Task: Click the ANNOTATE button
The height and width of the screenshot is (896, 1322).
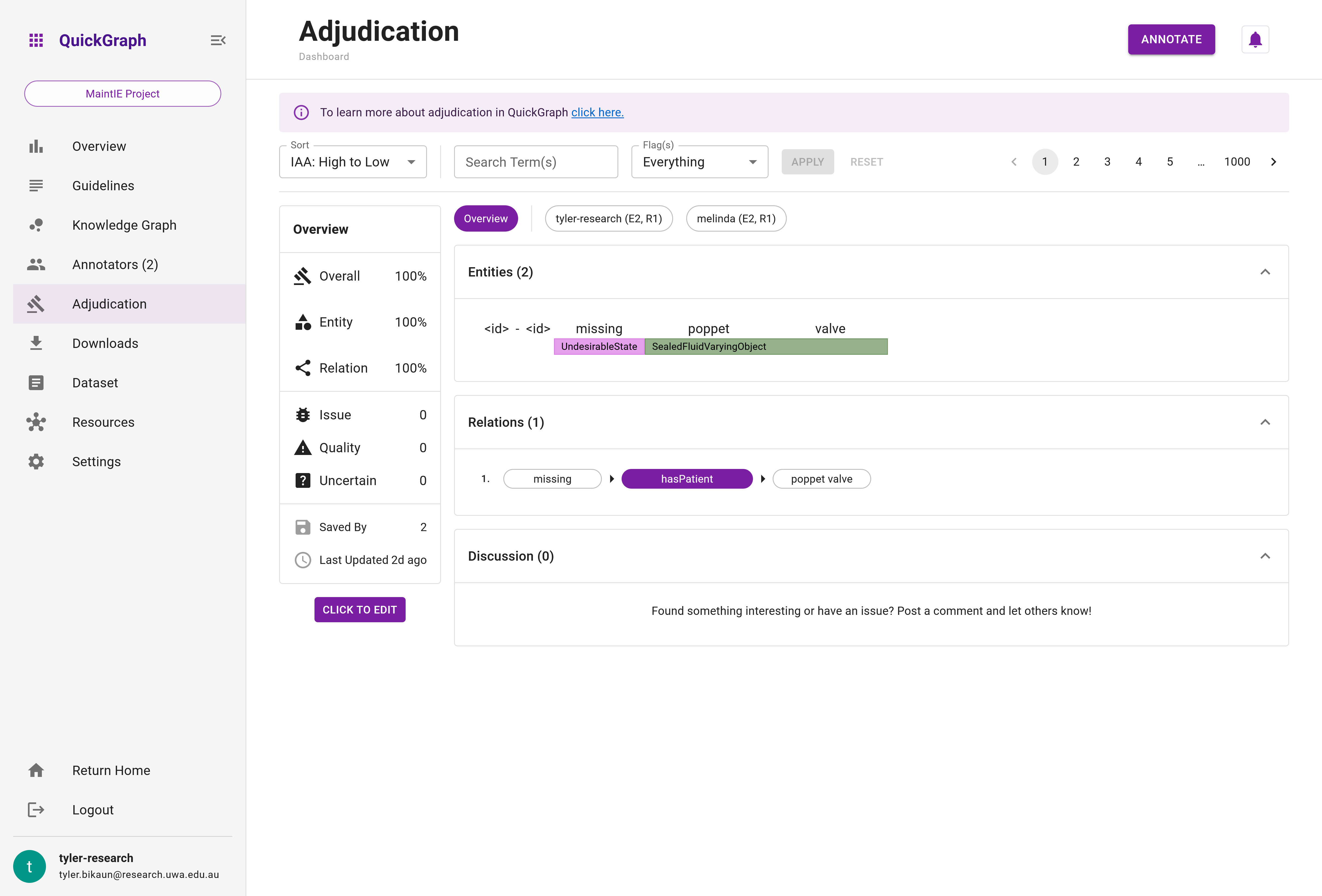Action: (x=1171, y=39)
